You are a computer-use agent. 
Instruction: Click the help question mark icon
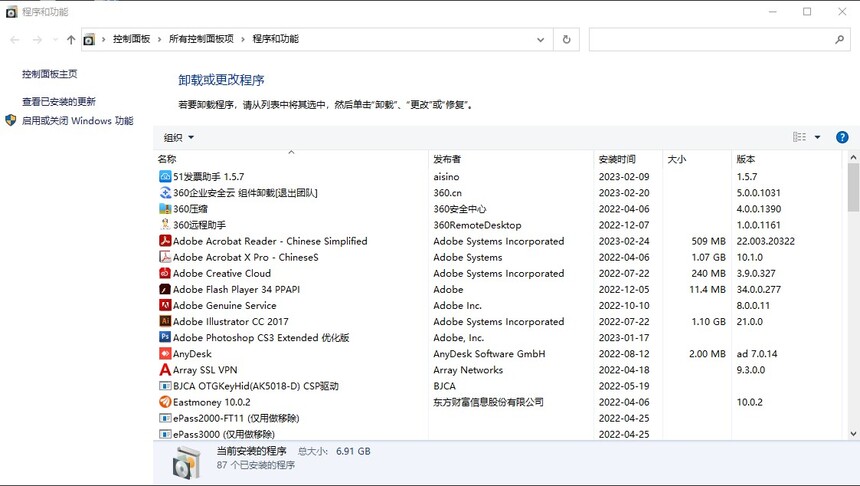pyautogui.click(x=842, y=137)
